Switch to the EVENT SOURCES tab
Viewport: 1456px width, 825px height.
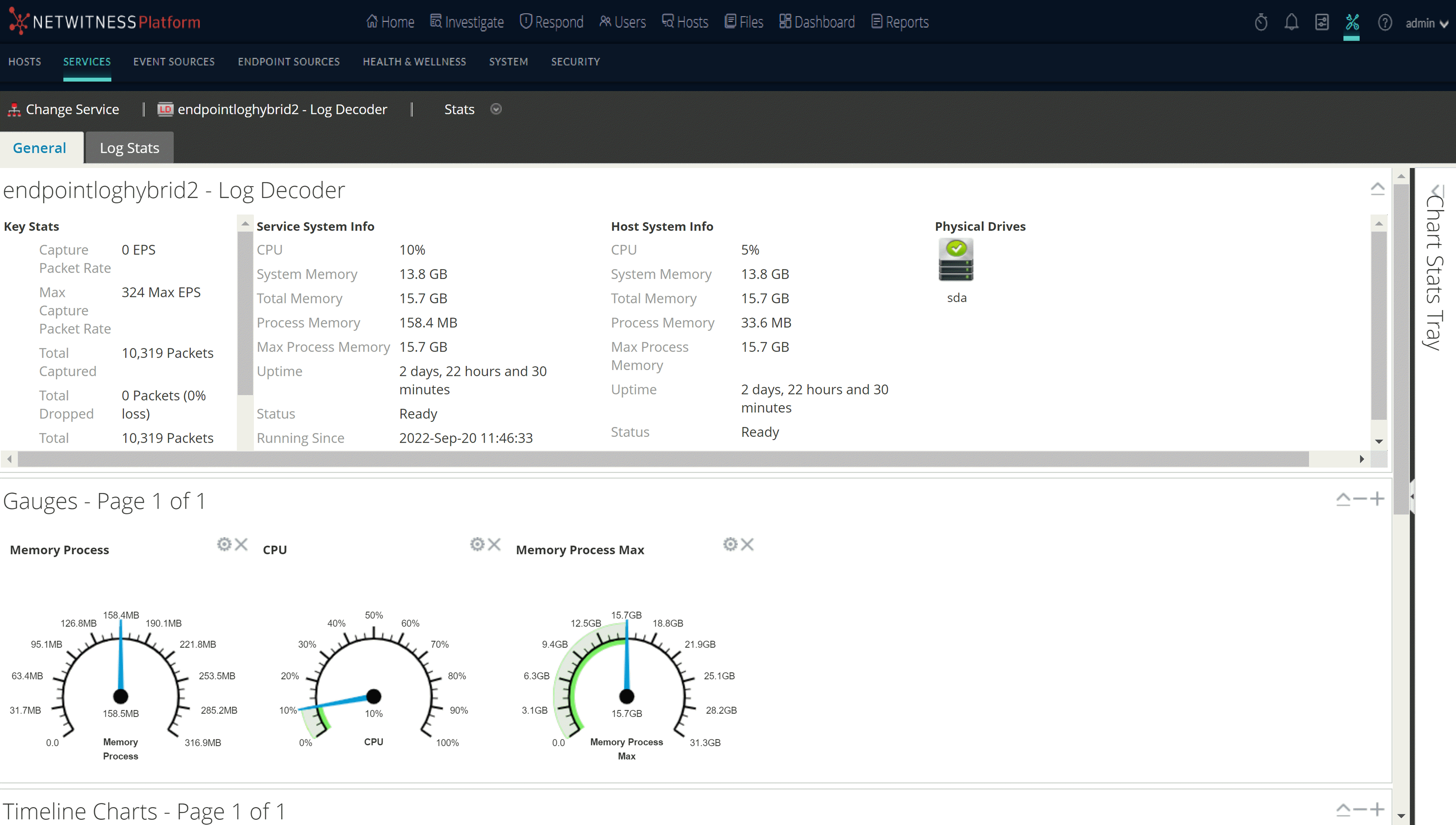[174, 62]
